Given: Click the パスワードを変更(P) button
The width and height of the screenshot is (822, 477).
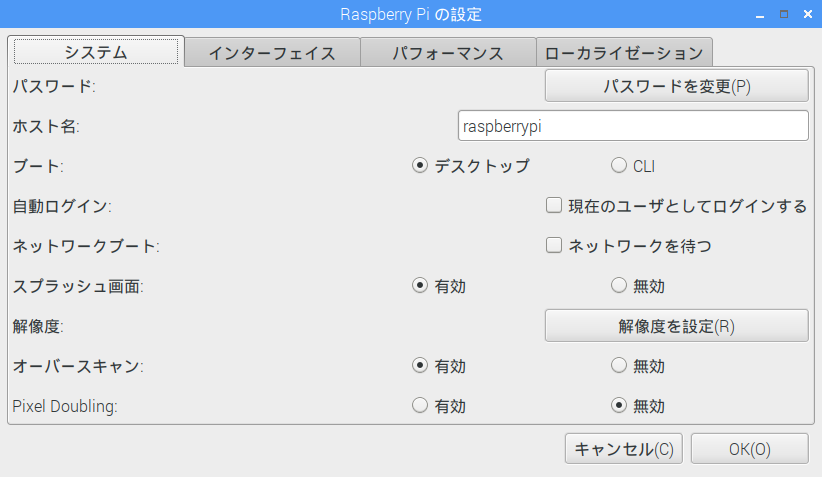Looking at the screenshot, I should coord(677,85).
